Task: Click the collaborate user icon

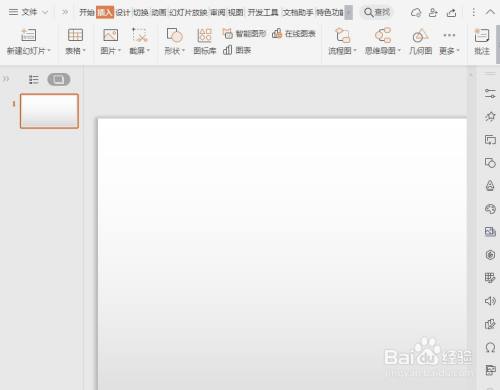Action: click(433, 13)
